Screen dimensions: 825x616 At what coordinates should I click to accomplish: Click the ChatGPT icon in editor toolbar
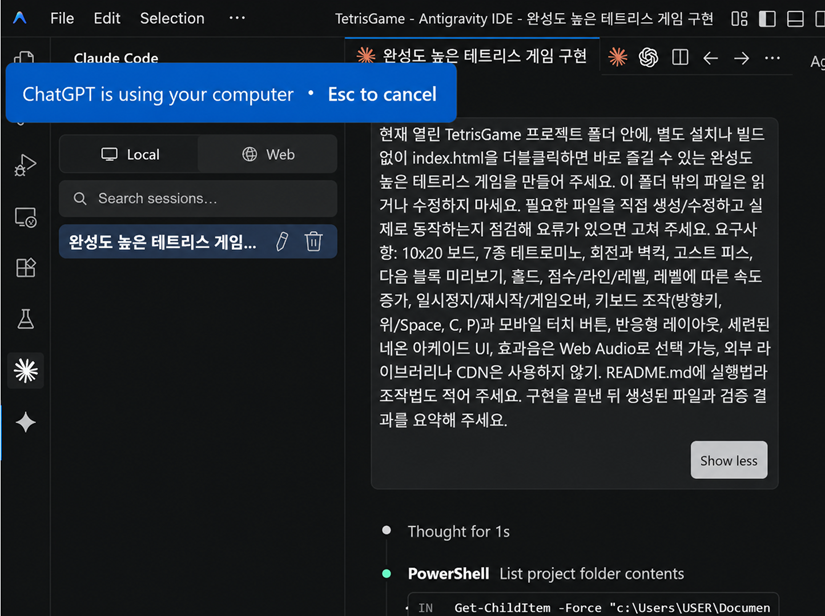[648, 57]
